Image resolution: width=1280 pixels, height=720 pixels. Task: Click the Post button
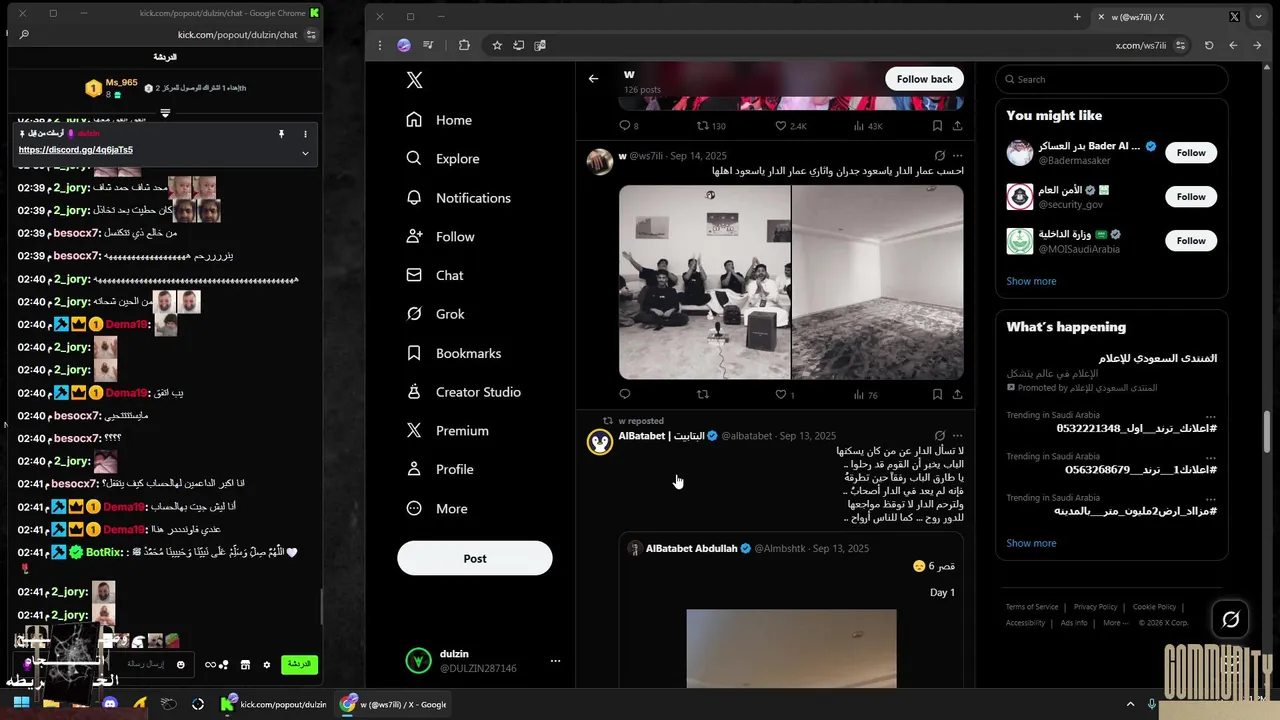tap(475, 558)
